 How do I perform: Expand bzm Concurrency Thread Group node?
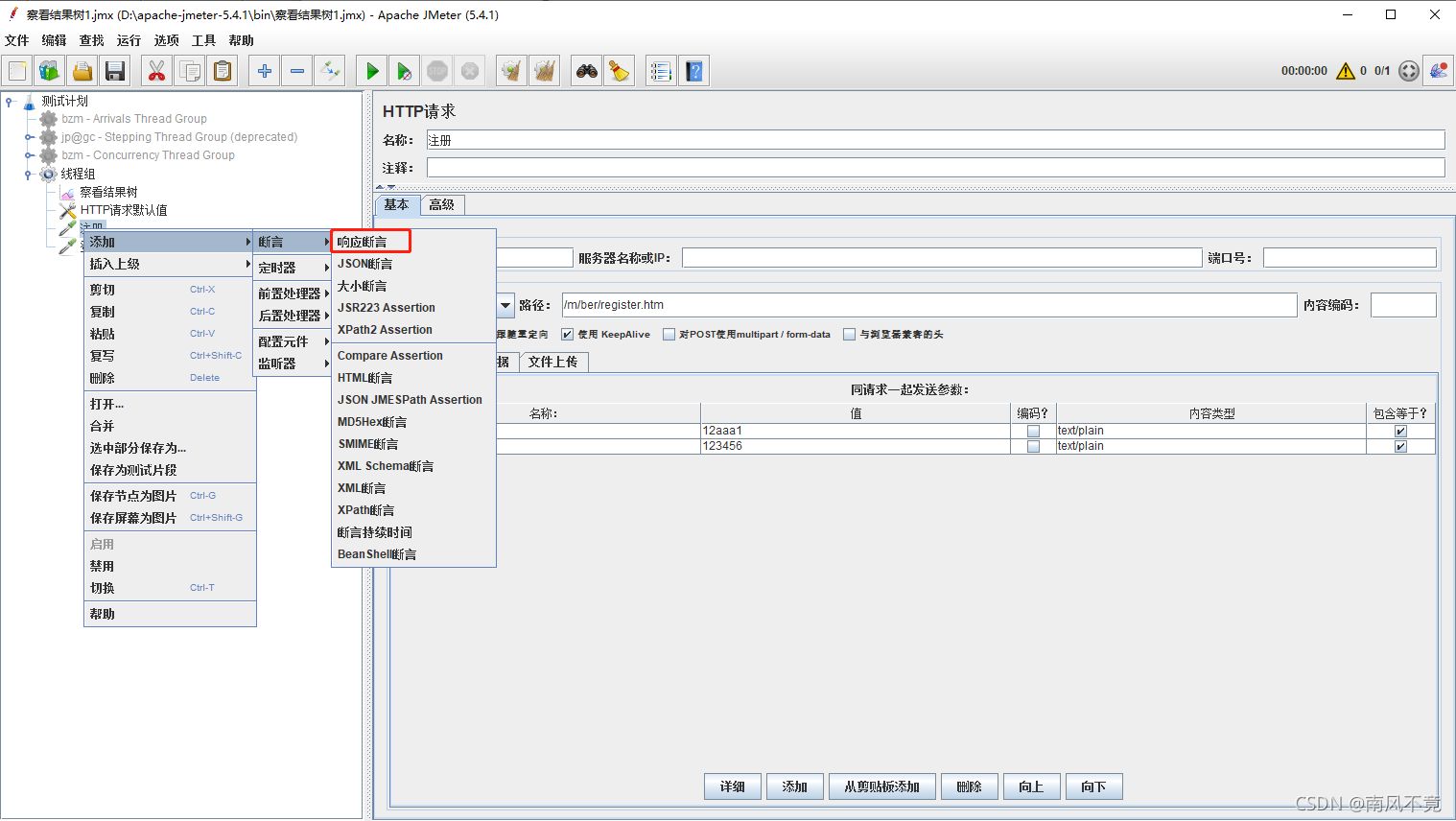click(x=29, y=155)
